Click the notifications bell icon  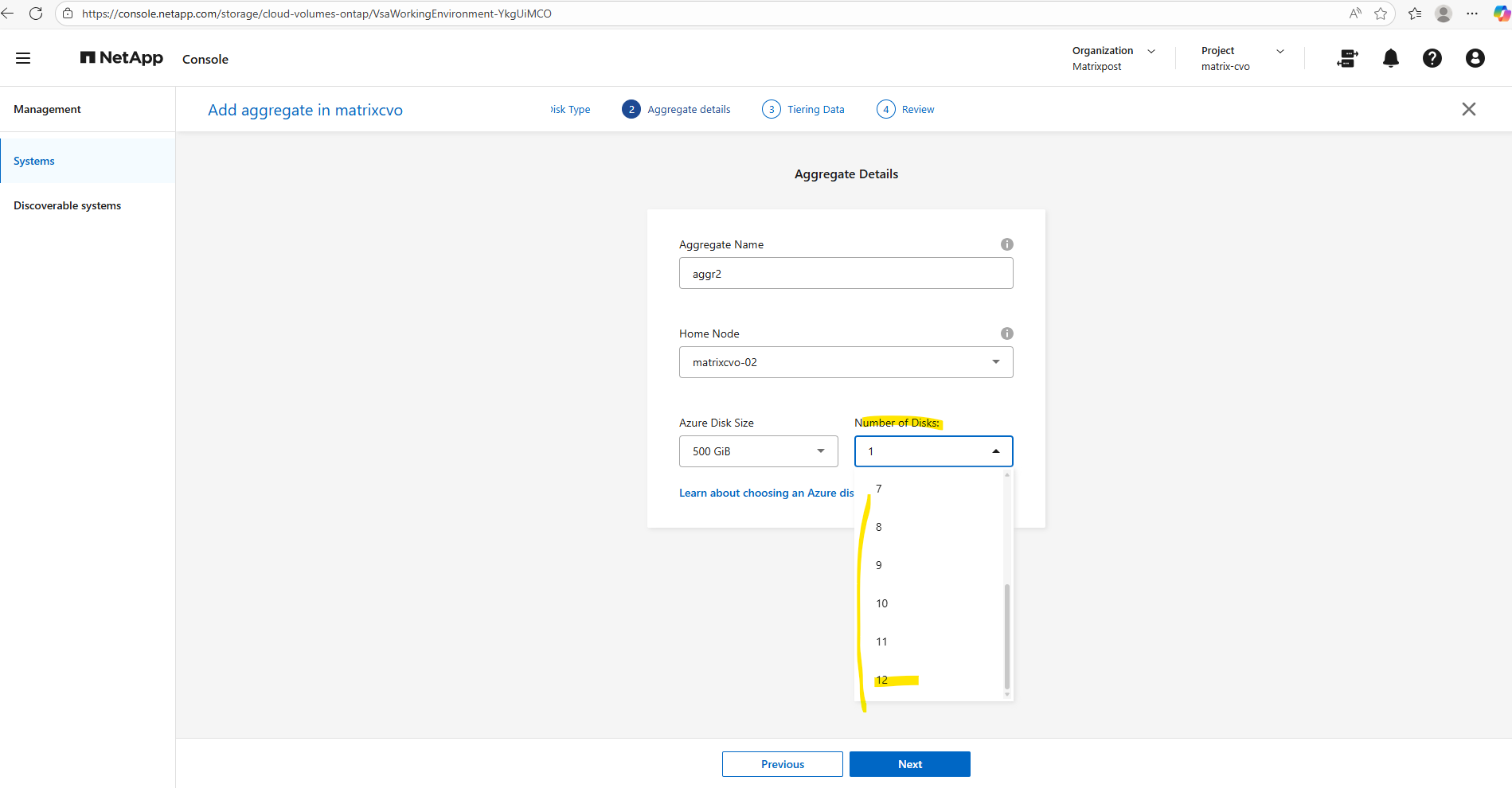pos(1390,58)
